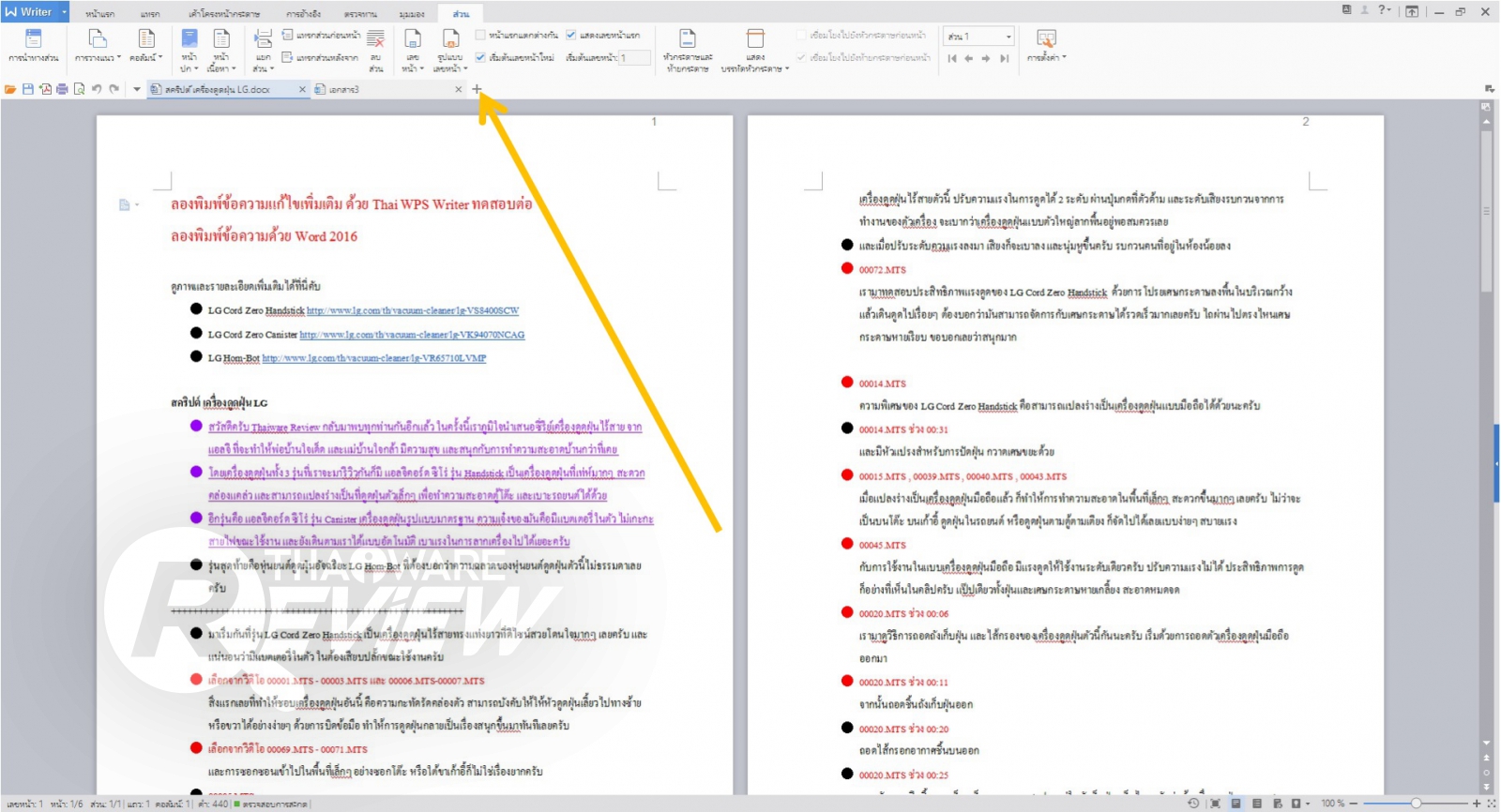Open LG Hom-Bot product hyperlink

[374, 358]
